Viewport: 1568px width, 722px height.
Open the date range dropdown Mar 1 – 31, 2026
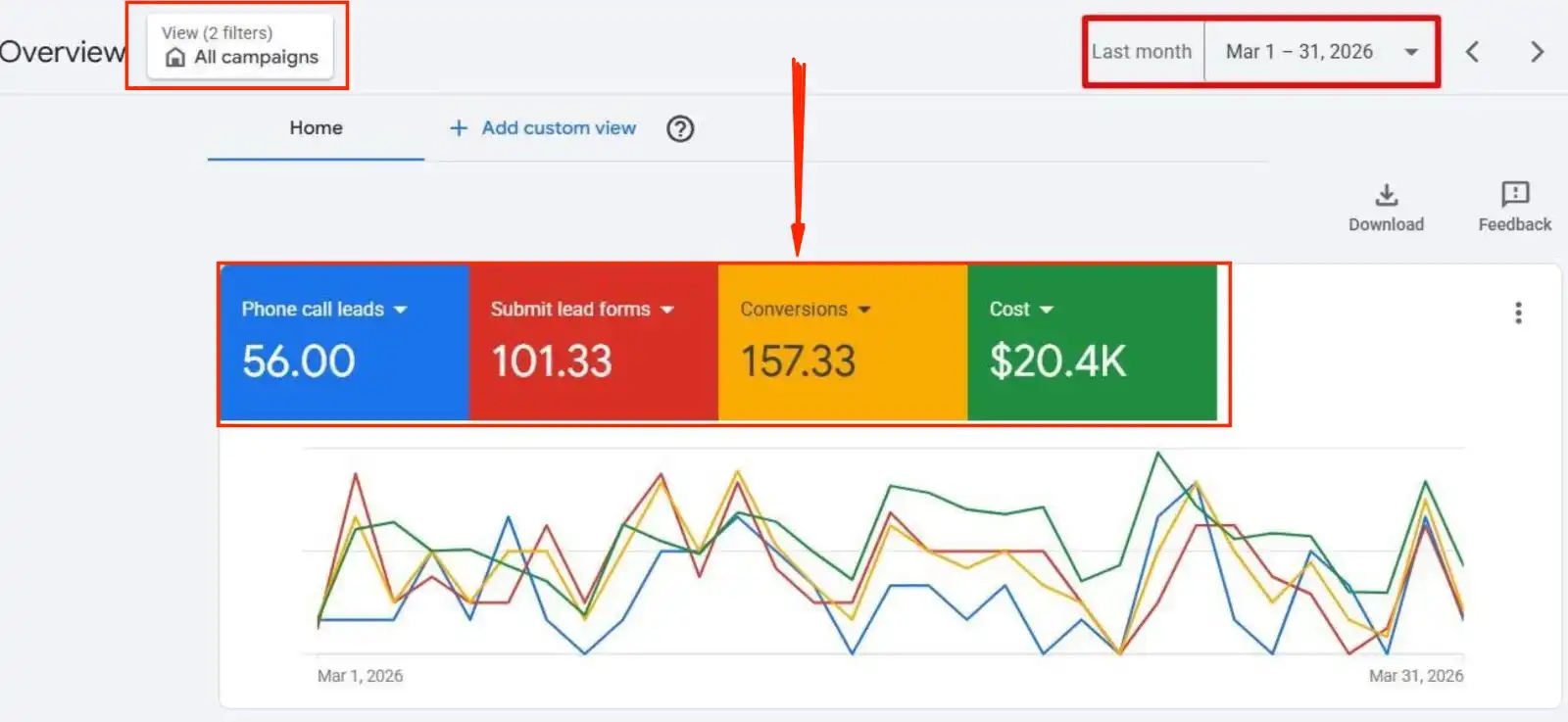pos(1320,52)
